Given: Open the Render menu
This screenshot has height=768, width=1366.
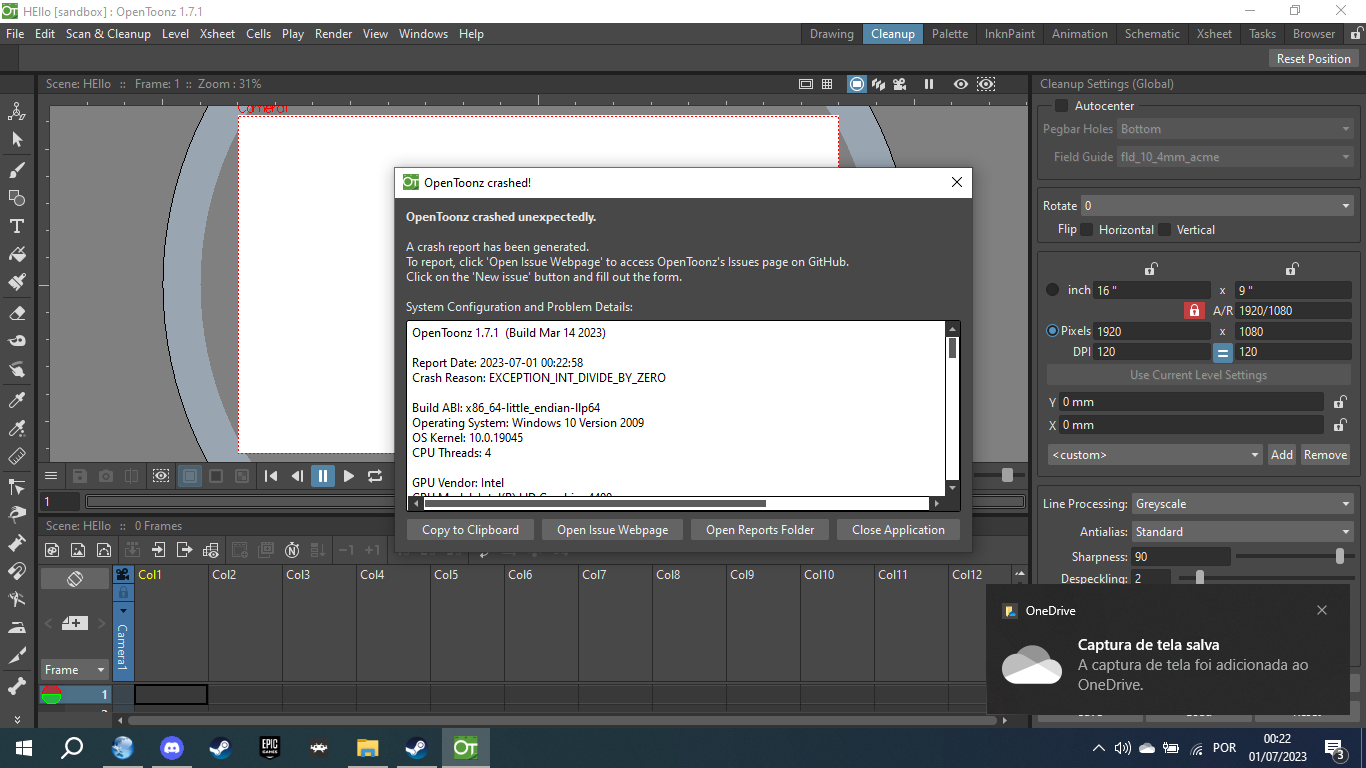Looking at the screenshot, I should tap(333, 33).
